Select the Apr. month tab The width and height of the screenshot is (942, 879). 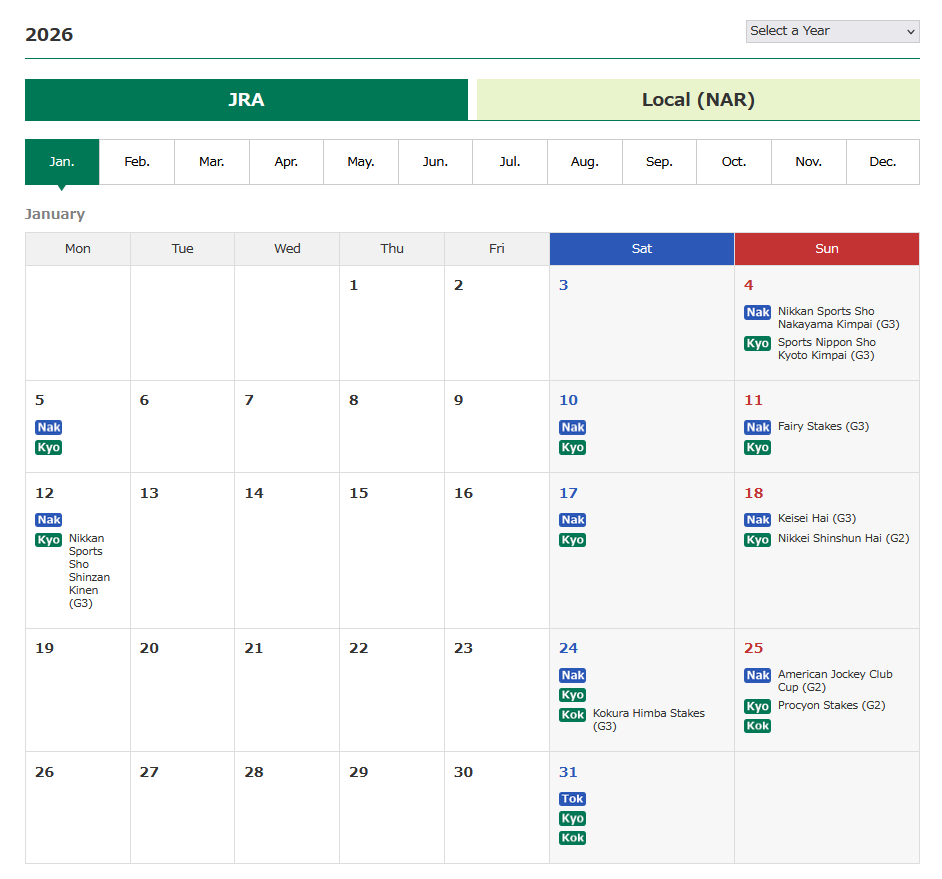286,162
